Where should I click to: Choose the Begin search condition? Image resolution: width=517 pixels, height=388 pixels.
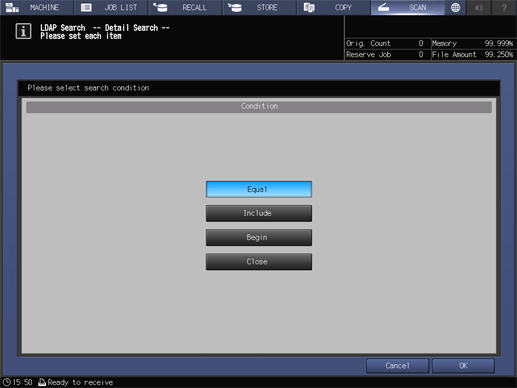click(x=259, y=237)
